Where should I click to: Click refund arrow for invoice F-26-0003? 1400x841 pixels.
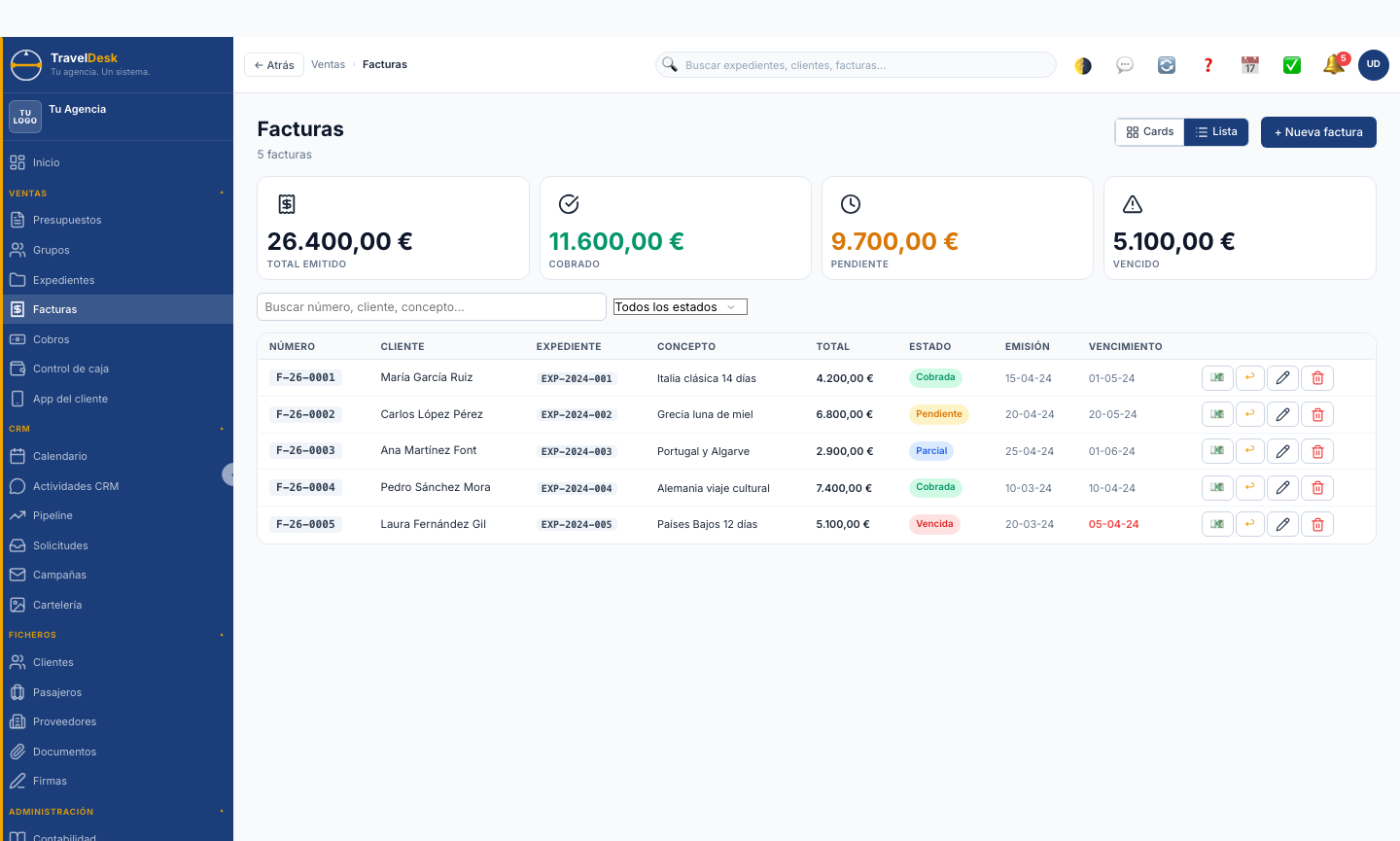1250,451
